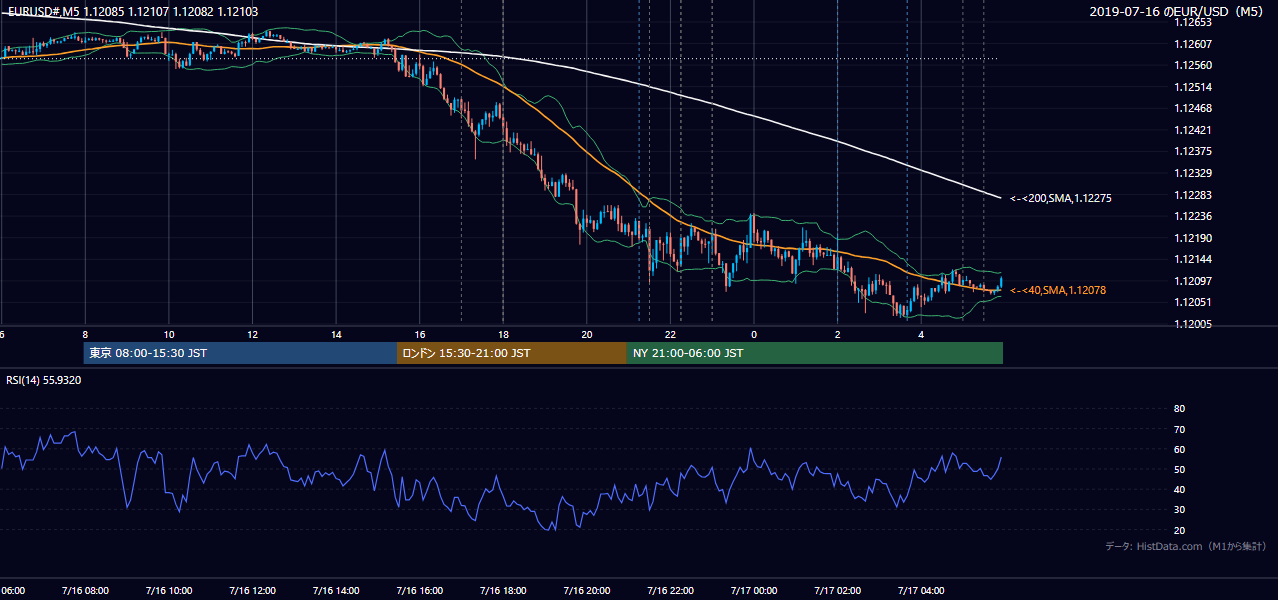Image resolution: width=1278 pixels, height=600 pixels.
Task: Click the 7/16 22:00 time label
Action: 670,590
